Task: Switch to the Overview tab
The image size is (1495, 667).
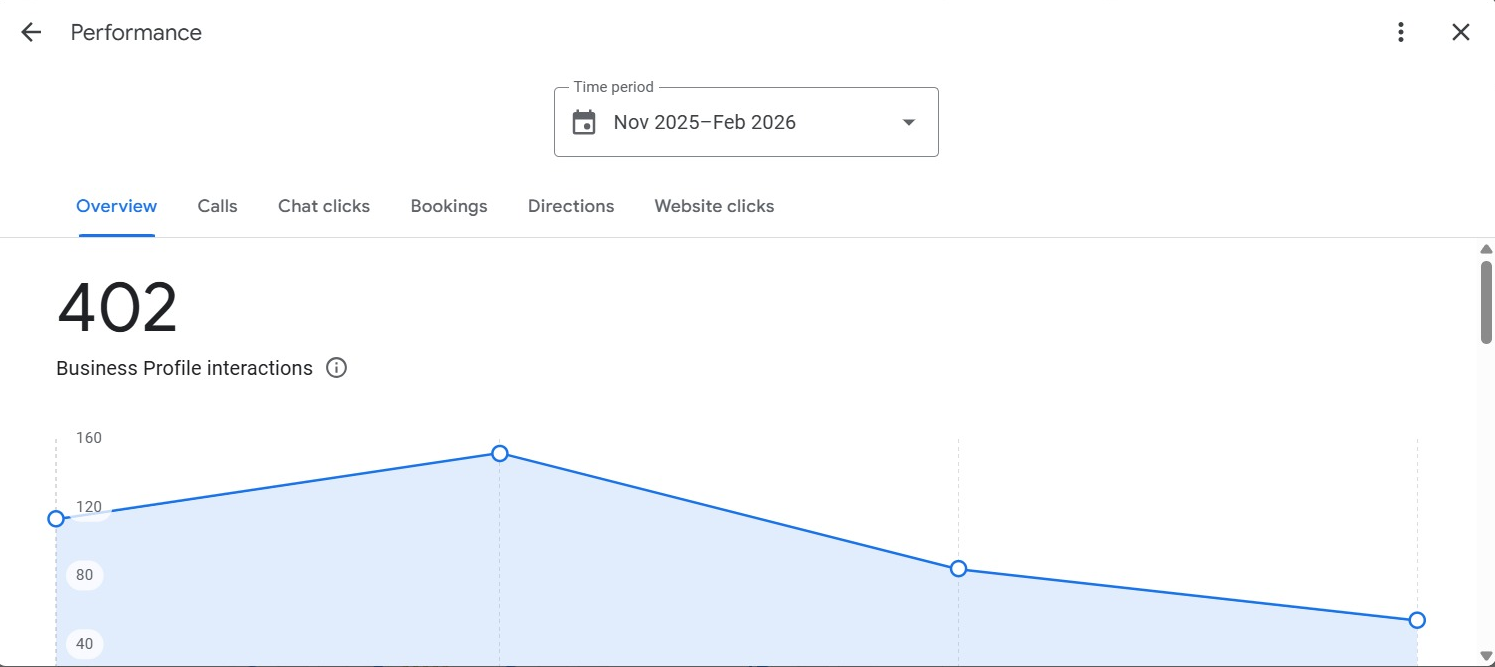Action: (116, 206)
